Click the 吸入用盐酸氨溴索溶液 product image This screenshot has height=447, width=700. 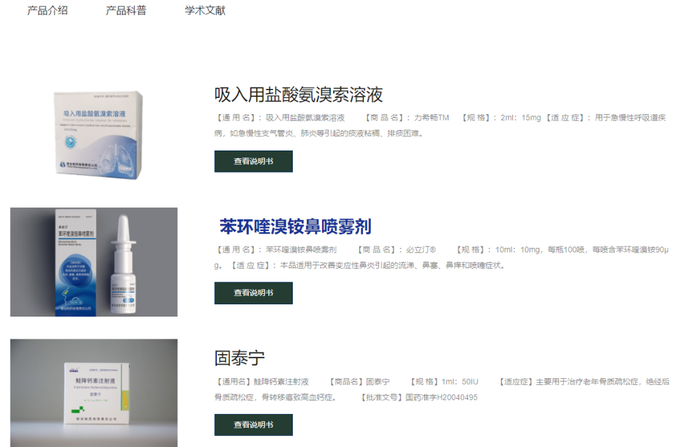click(98, 135)
